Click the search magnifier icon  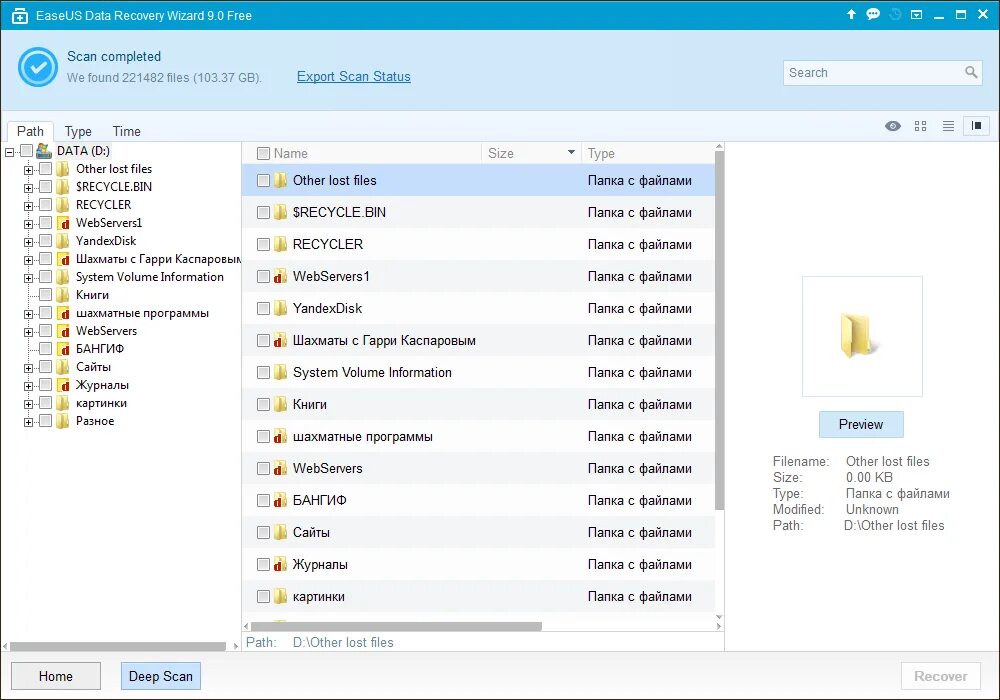tap(971, 72)
